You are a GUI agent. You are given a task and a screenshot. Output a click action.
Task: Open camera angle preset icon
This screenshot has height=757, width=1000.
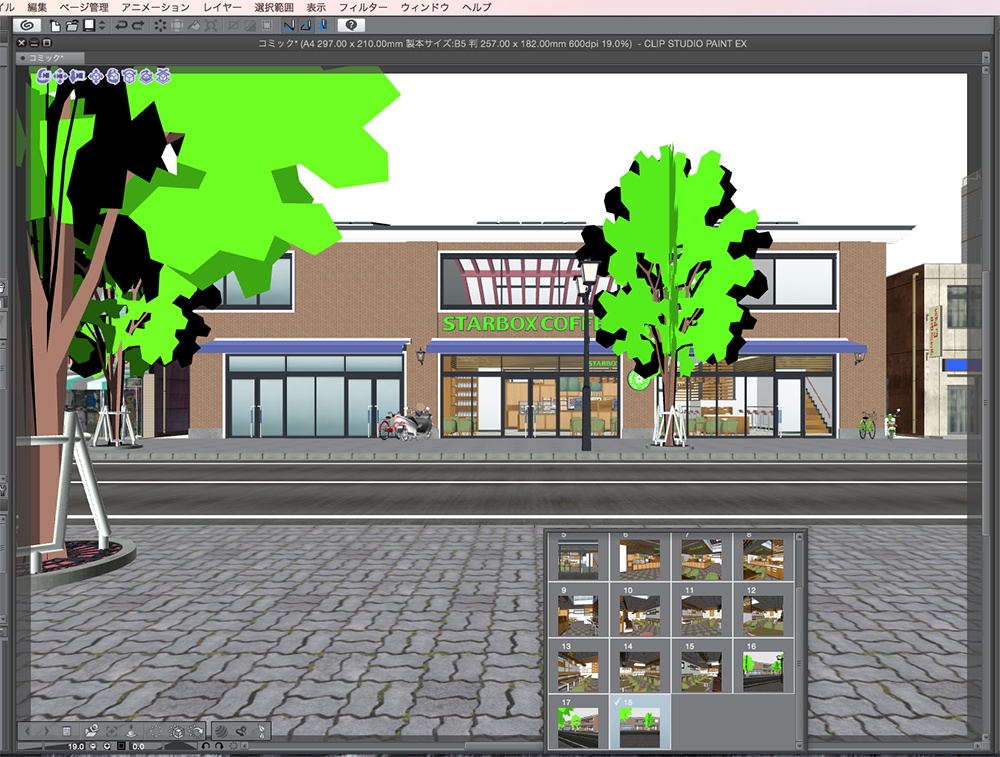pyautogui.click(x=92, y=731)
